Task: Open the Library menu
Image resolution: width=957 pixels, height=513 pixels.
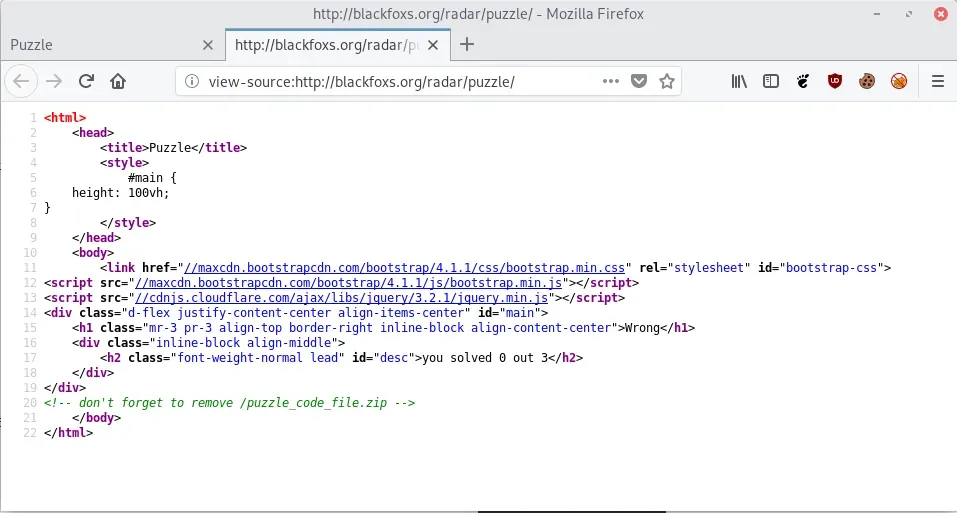Action: pos(739,81)
